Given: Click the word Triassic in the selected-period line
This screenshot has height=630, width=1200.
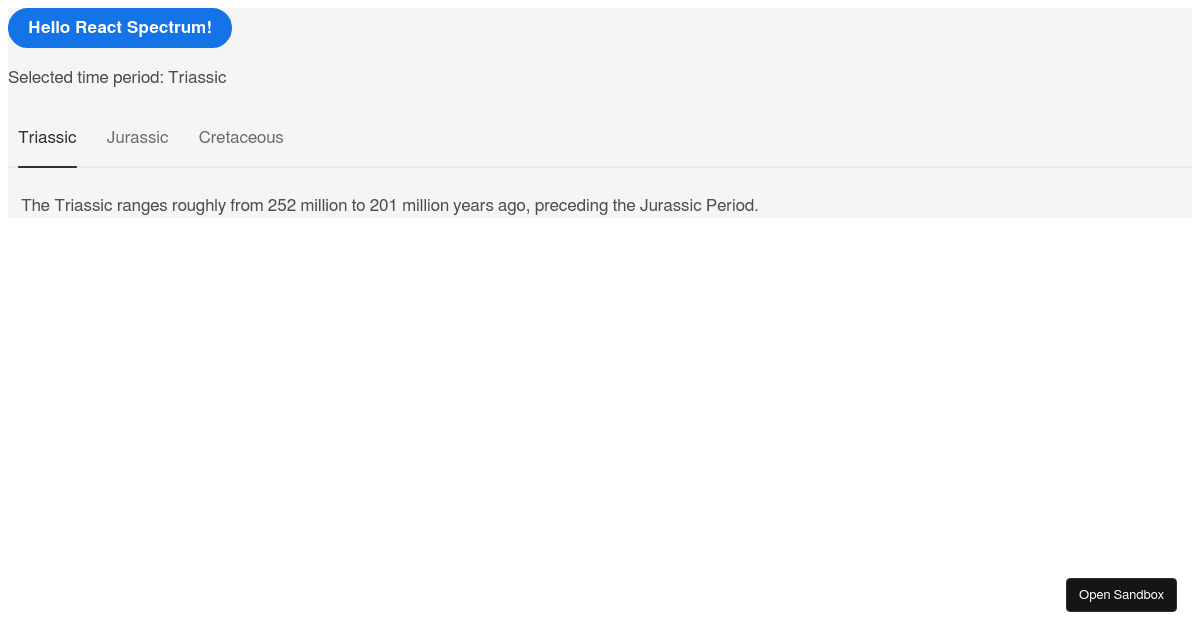Looking at the screenshot, I should coord(197,78).
